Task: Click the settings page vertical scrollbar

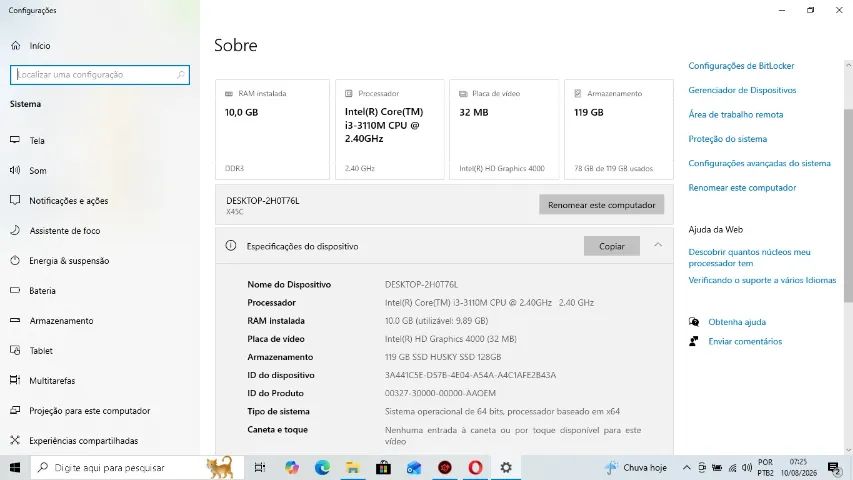Action: pyautogui.click(x=849, y=205)
